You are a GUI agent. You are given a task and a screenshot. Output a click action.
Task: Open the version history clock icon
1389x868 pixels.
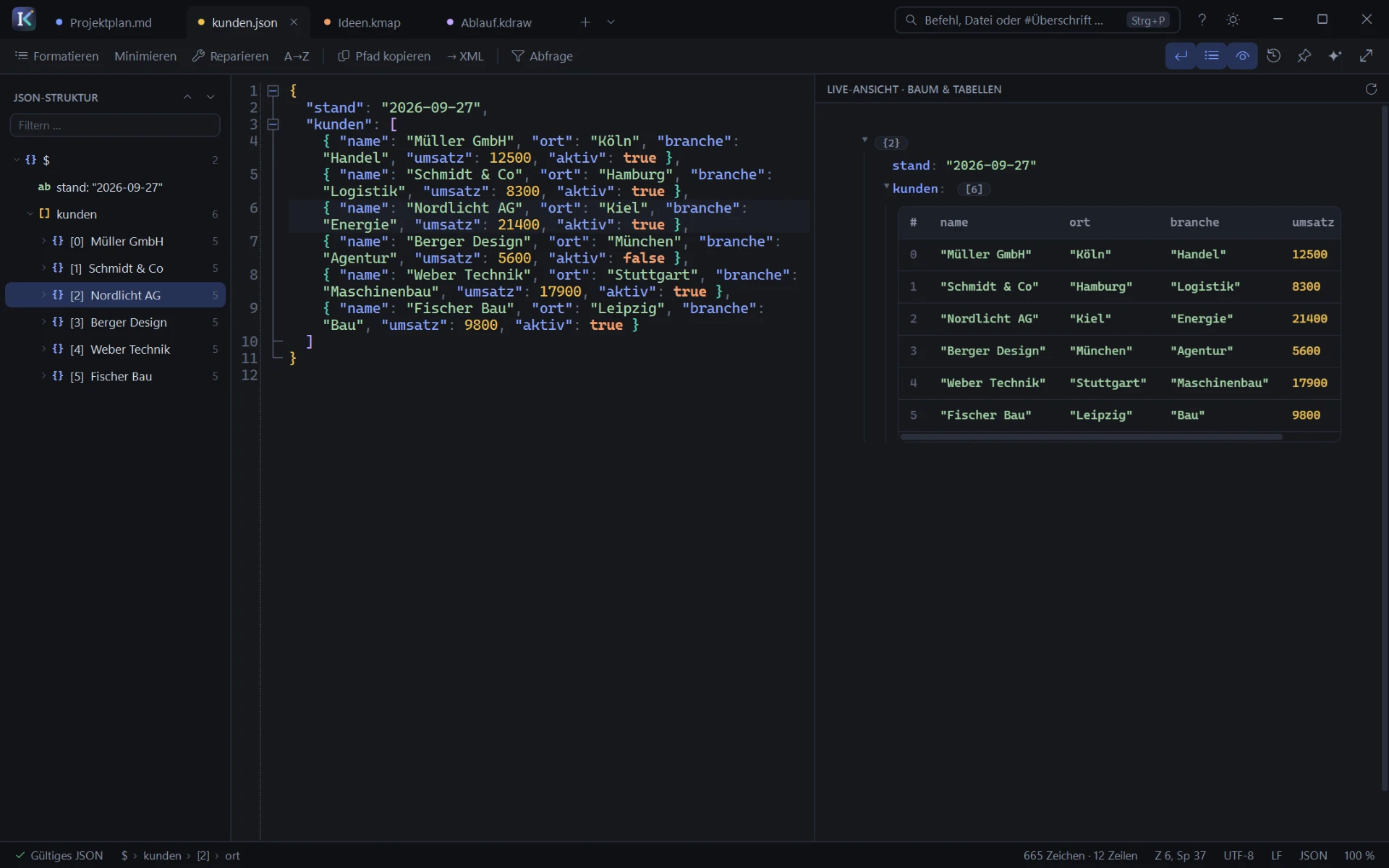(x=1274, y=56)
